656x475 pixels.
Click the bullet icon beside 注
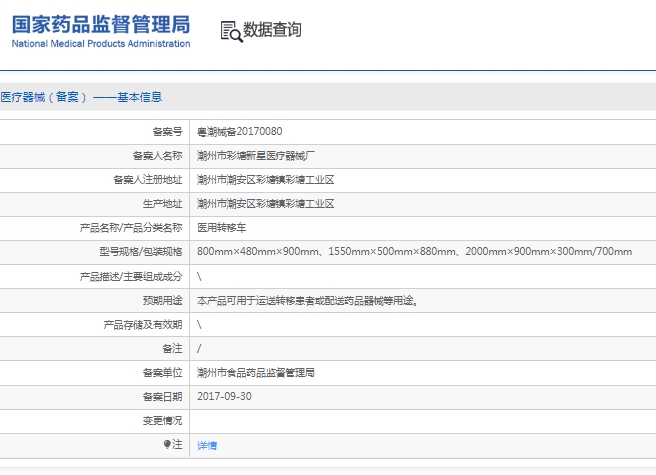click(x=167, y=444)
